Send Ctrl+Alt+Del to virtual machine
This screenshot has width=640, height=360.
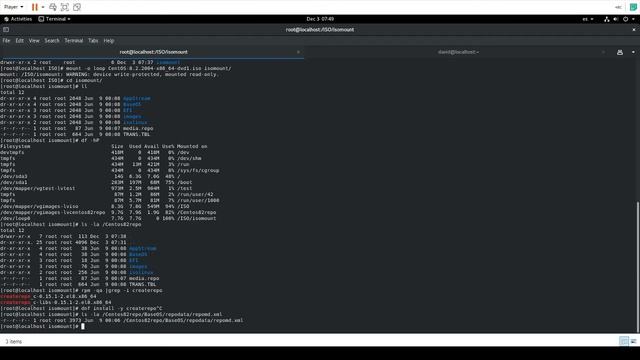(53, 7)
